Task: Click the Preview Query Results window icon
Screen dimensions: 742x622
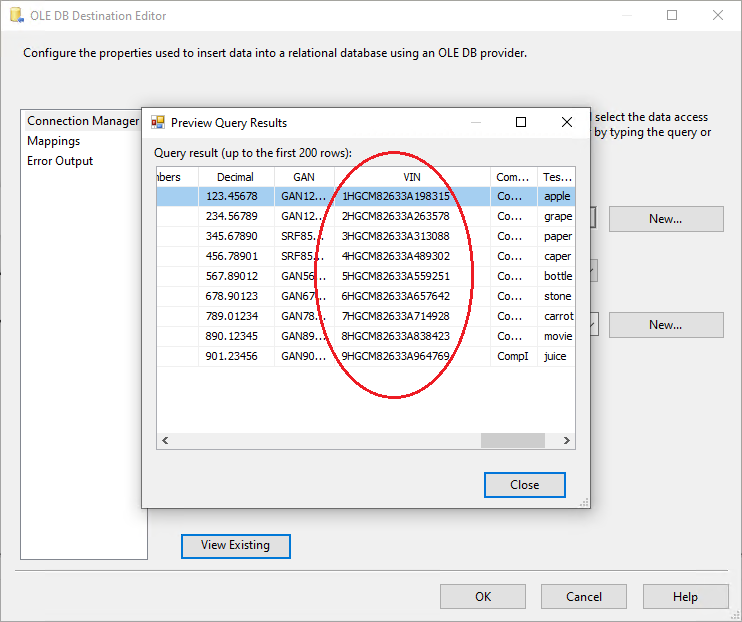Action: coord(158,123)
